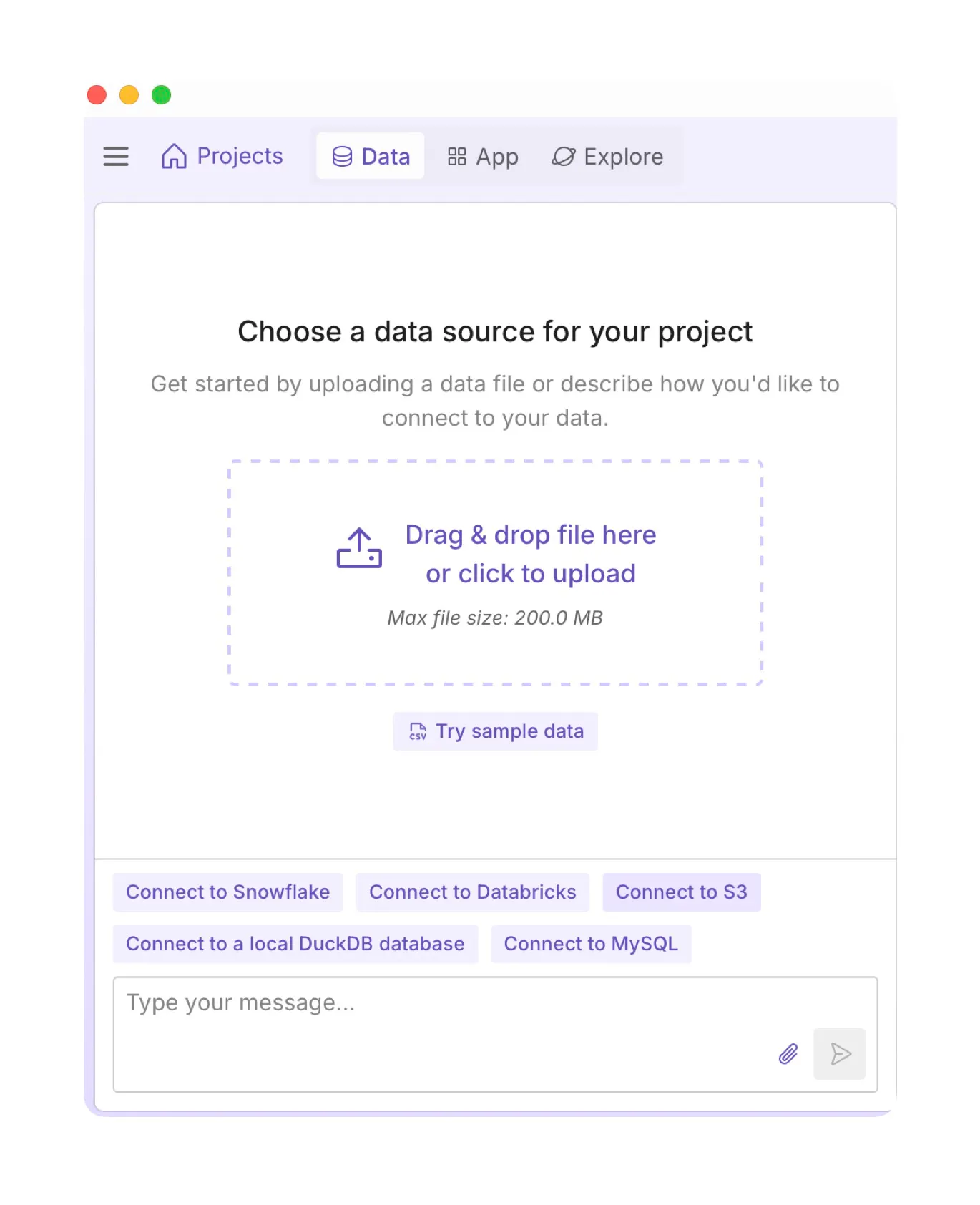This screenshot has height=1205, width=980.
Task: Switch to the Data tab
Action: (371, 156)
